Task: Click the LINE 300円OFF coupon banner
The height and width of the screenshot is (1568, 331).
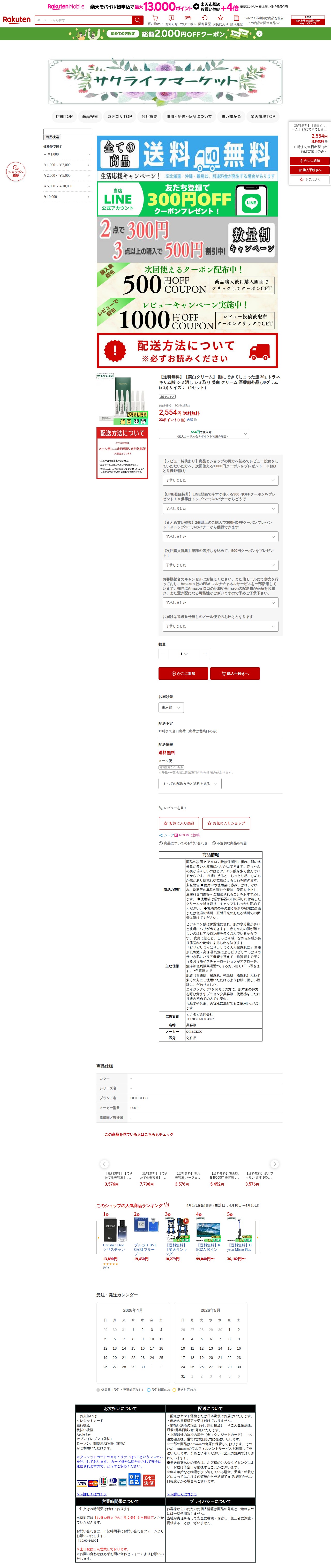Action: coord(187,198)
